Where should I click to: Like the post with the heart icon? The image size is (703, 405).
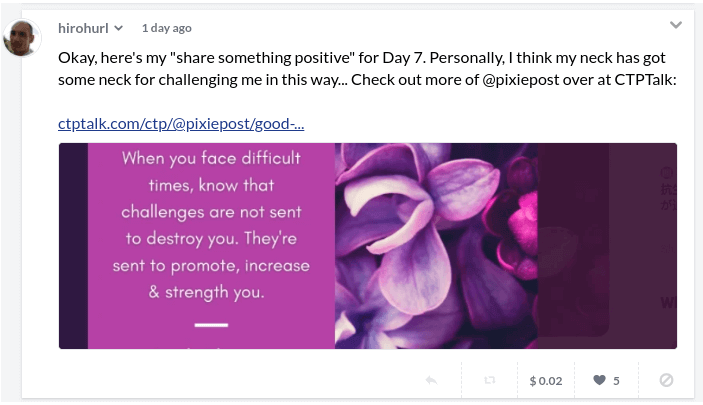pyautogui.click(x=599, y=380)
